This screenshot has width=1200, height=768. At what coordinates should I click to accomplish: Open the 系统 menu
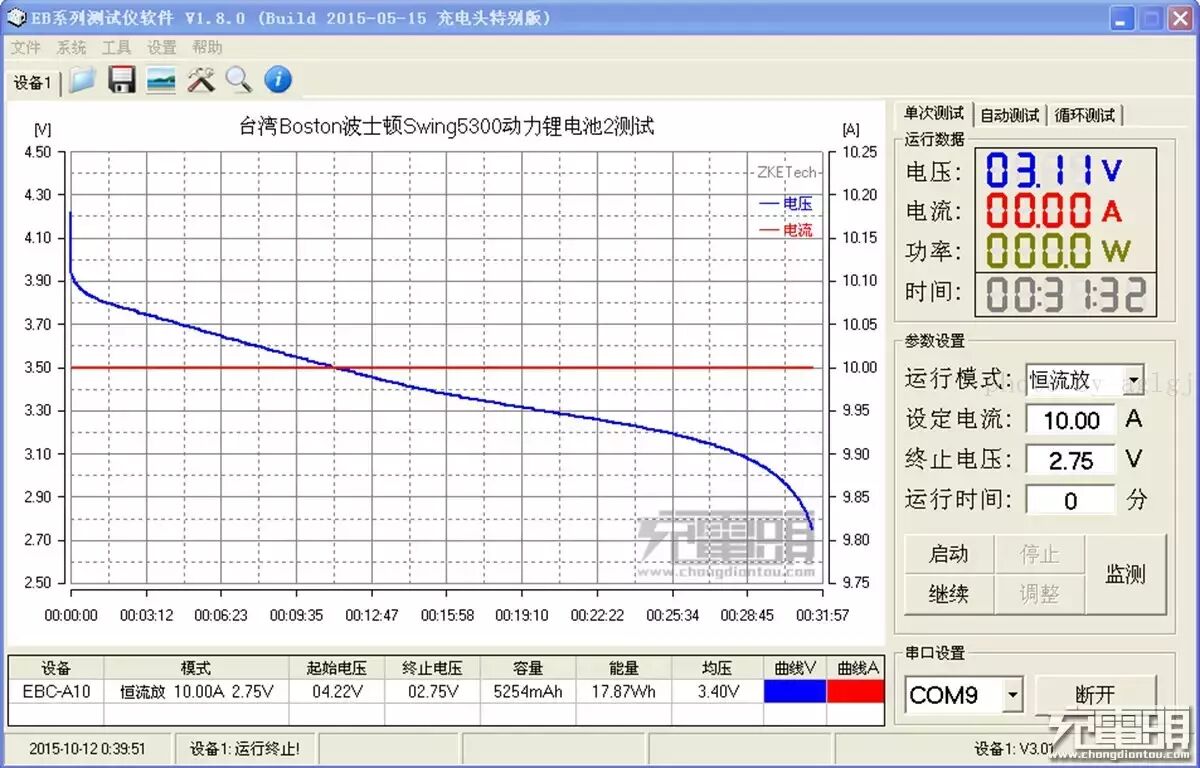coord(71,47)
